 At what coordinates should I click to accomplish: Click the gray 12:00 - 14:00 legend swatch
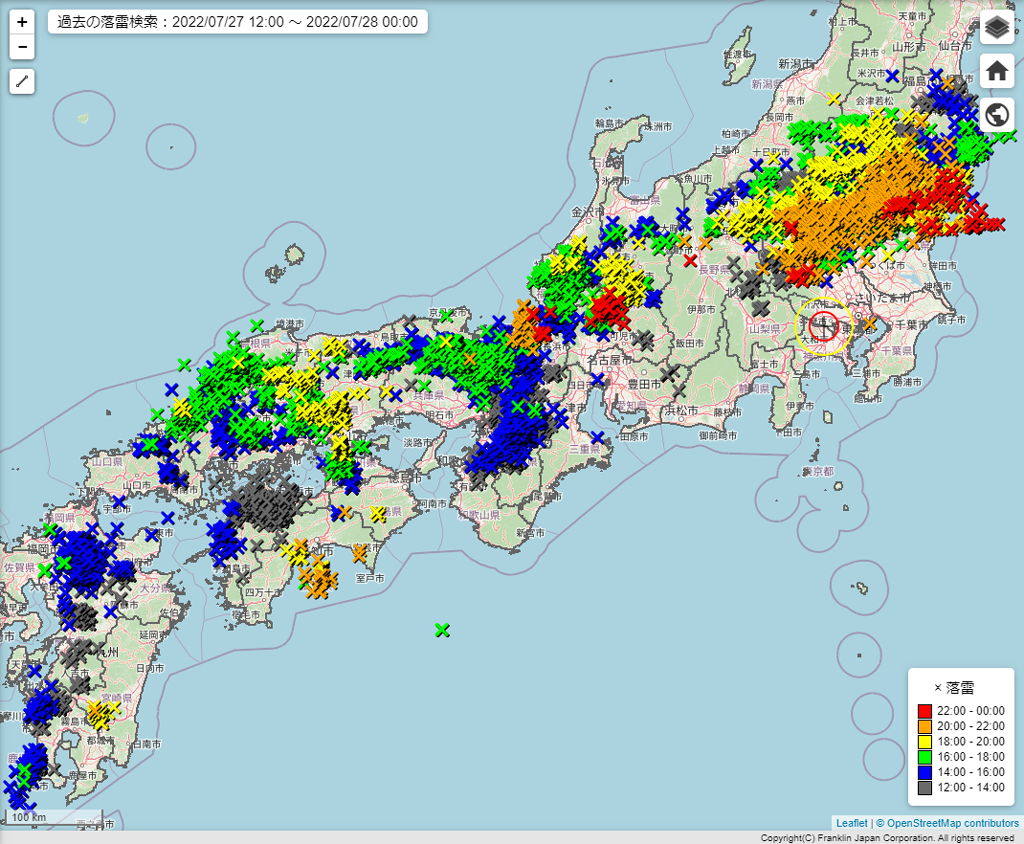[x=924, y=789]
